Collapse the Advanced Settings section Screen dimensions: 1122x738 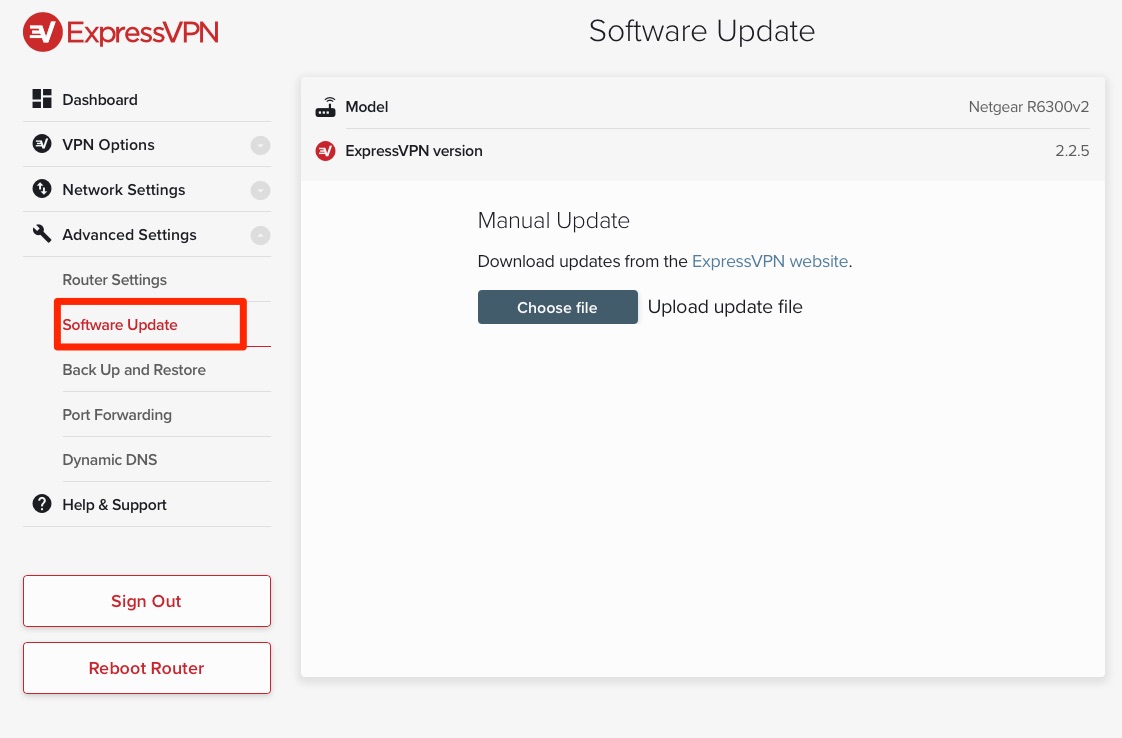pyautogui.click(x=260, y=234)
